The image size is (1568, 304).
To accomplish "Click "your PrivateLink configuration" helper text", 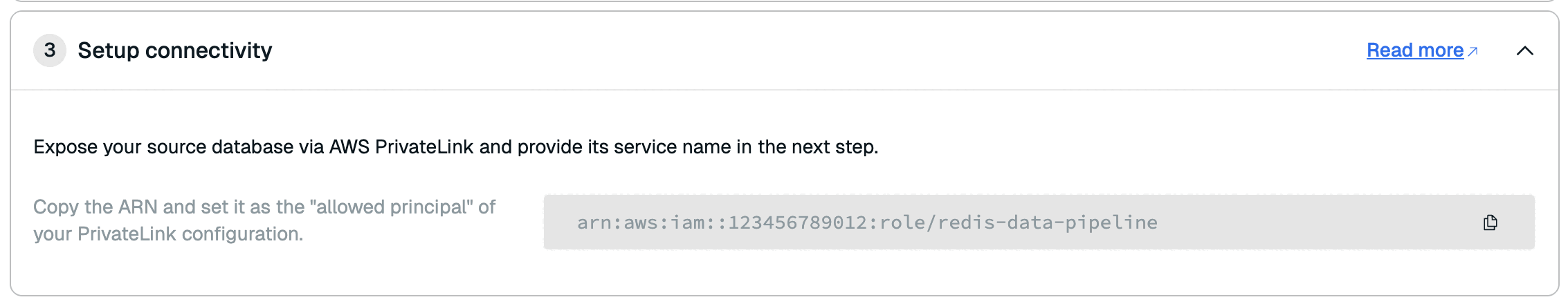I will (x=168, y=234).
